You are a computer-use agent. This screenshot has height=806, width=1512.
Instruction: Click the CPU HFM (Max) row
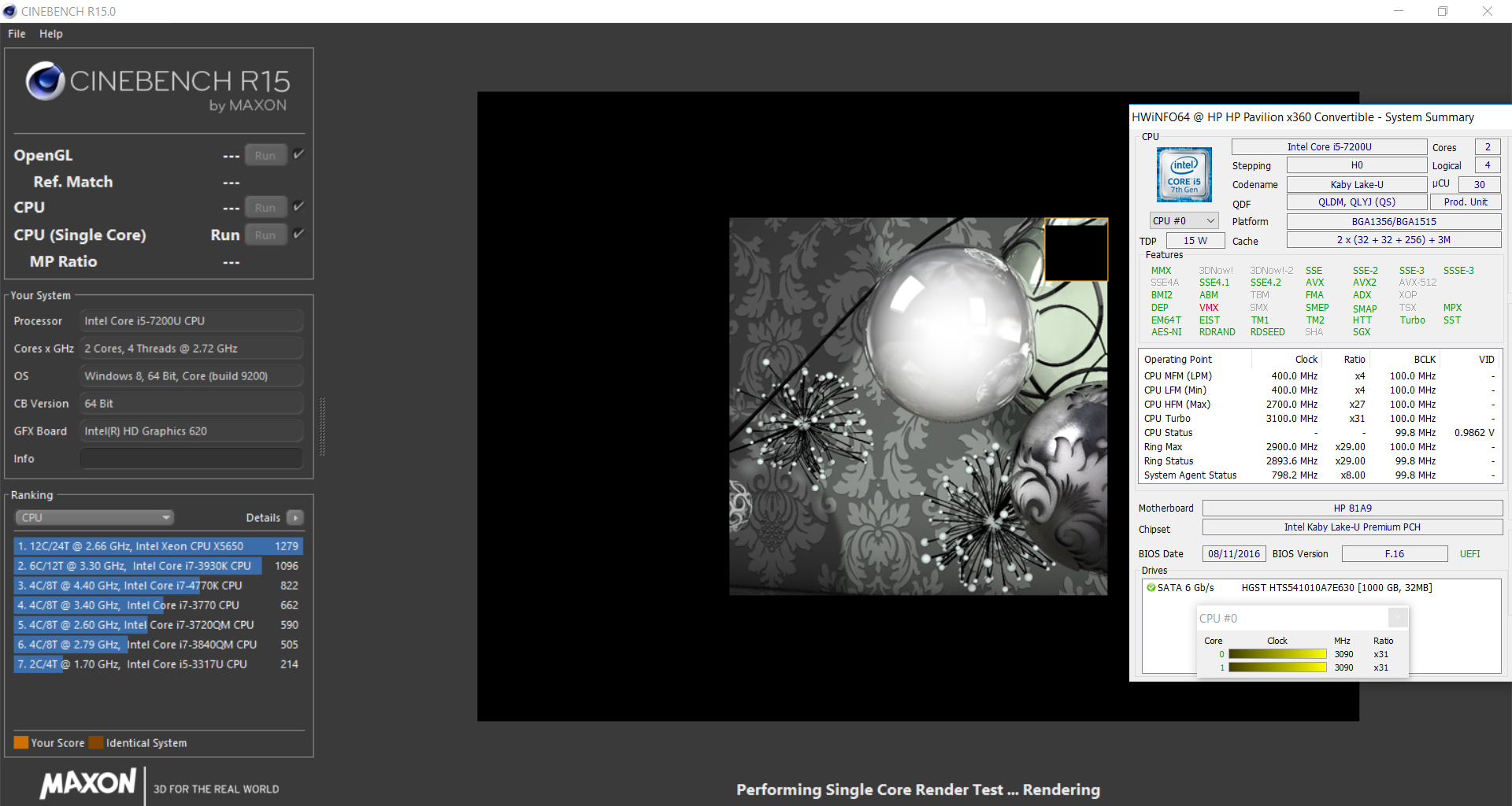(x=1319, y=405)
